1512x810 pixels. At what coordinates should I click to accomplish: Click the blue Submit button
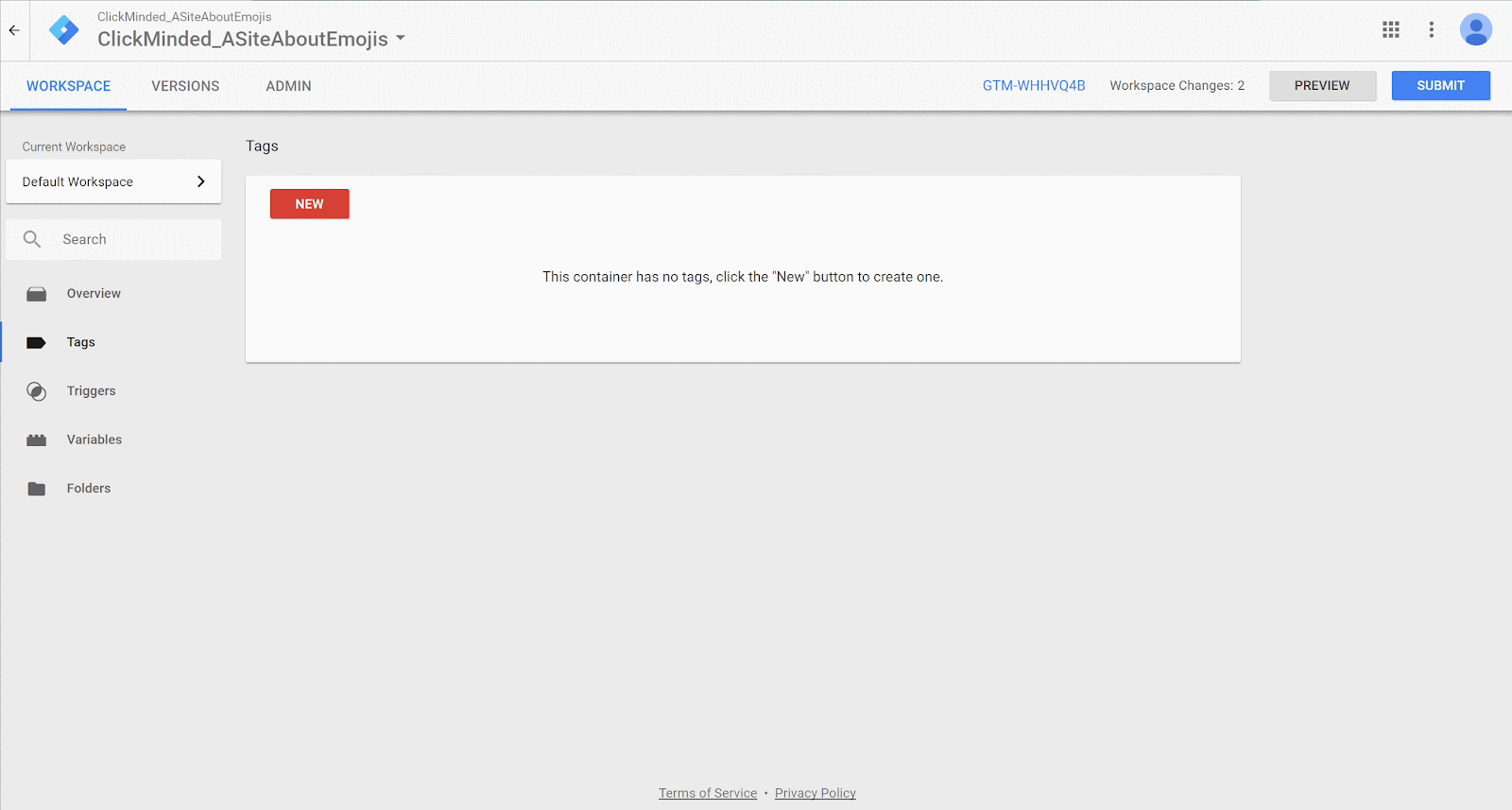coord(1440,86)
